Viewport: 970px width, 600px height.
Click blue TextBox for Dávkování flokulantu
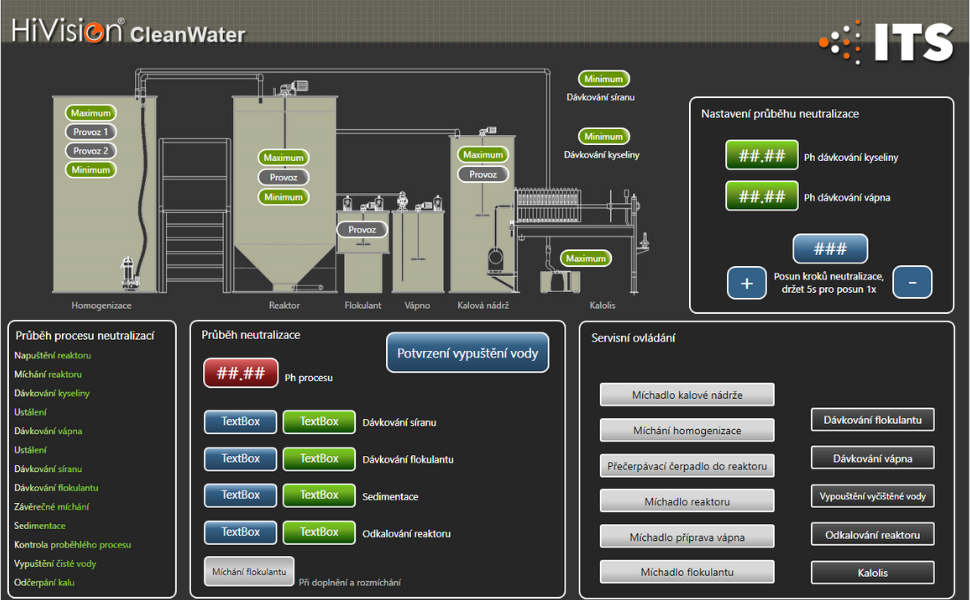(x=241, y=458)
